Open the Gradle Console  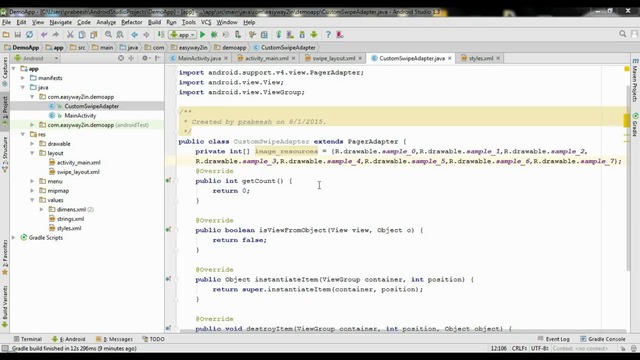(x=603, y=339)
